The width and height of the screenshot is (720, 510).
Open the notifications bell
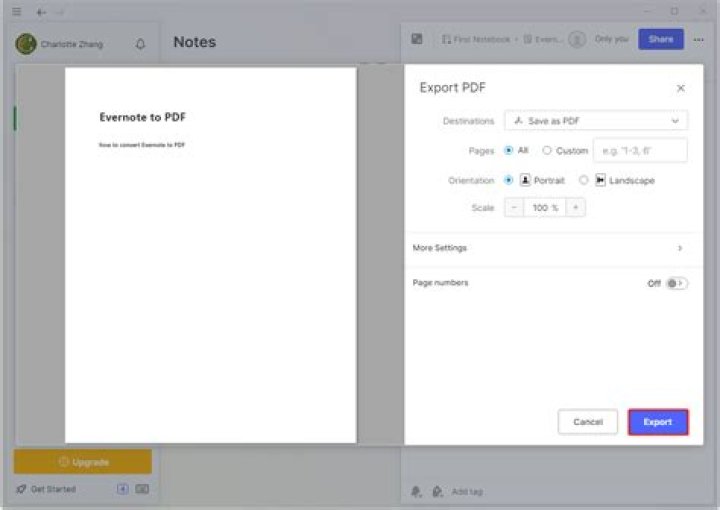pos(141,44)
